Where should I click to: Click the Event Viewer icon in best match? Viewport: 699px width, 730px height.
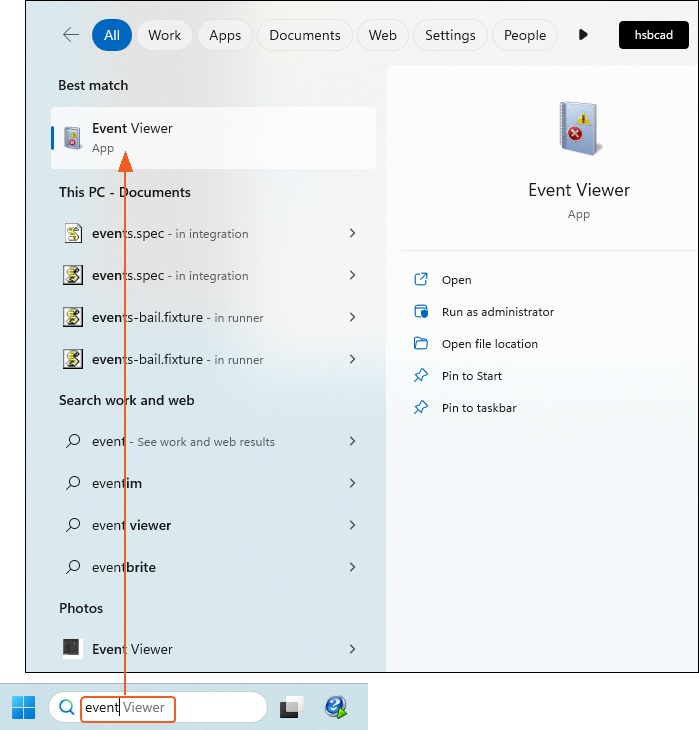[x=73, y=138]
